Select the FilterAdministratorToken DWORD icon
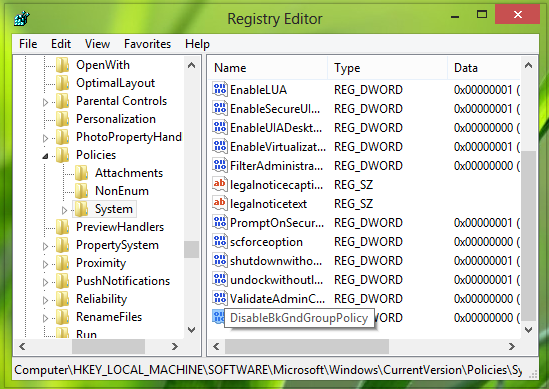Viewport: 549px width, 389px height. [x=220, y=165]
